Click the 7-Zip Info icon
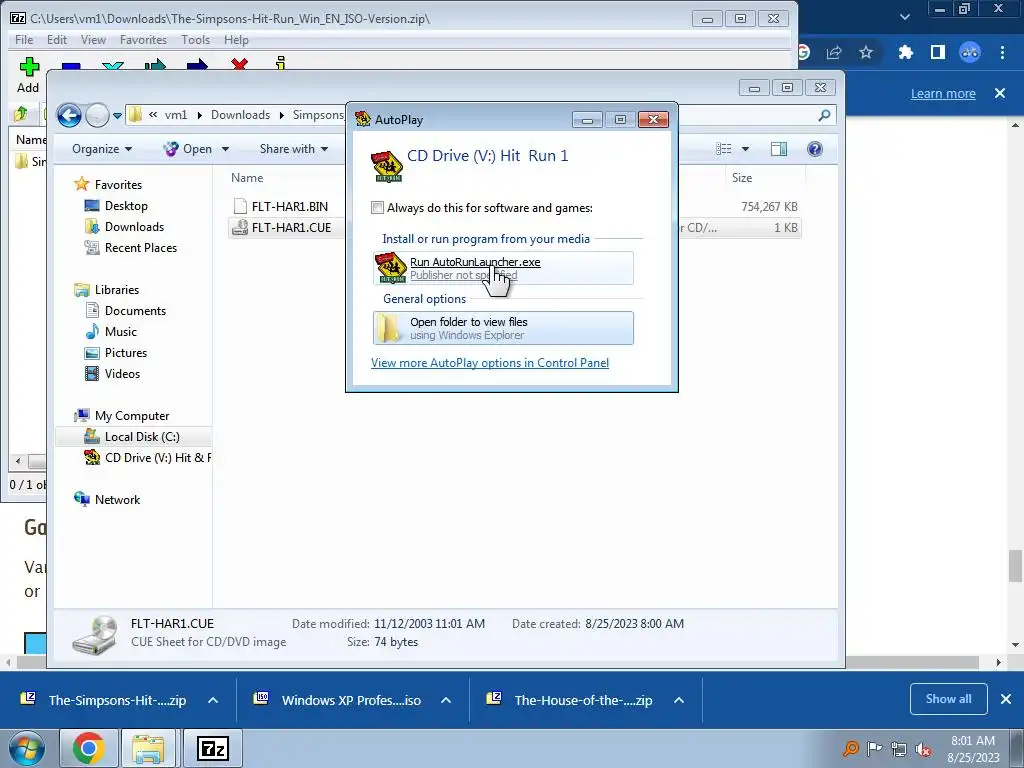Image resolution: width=1024 pixels, height=768 pixels. point(281,63)
